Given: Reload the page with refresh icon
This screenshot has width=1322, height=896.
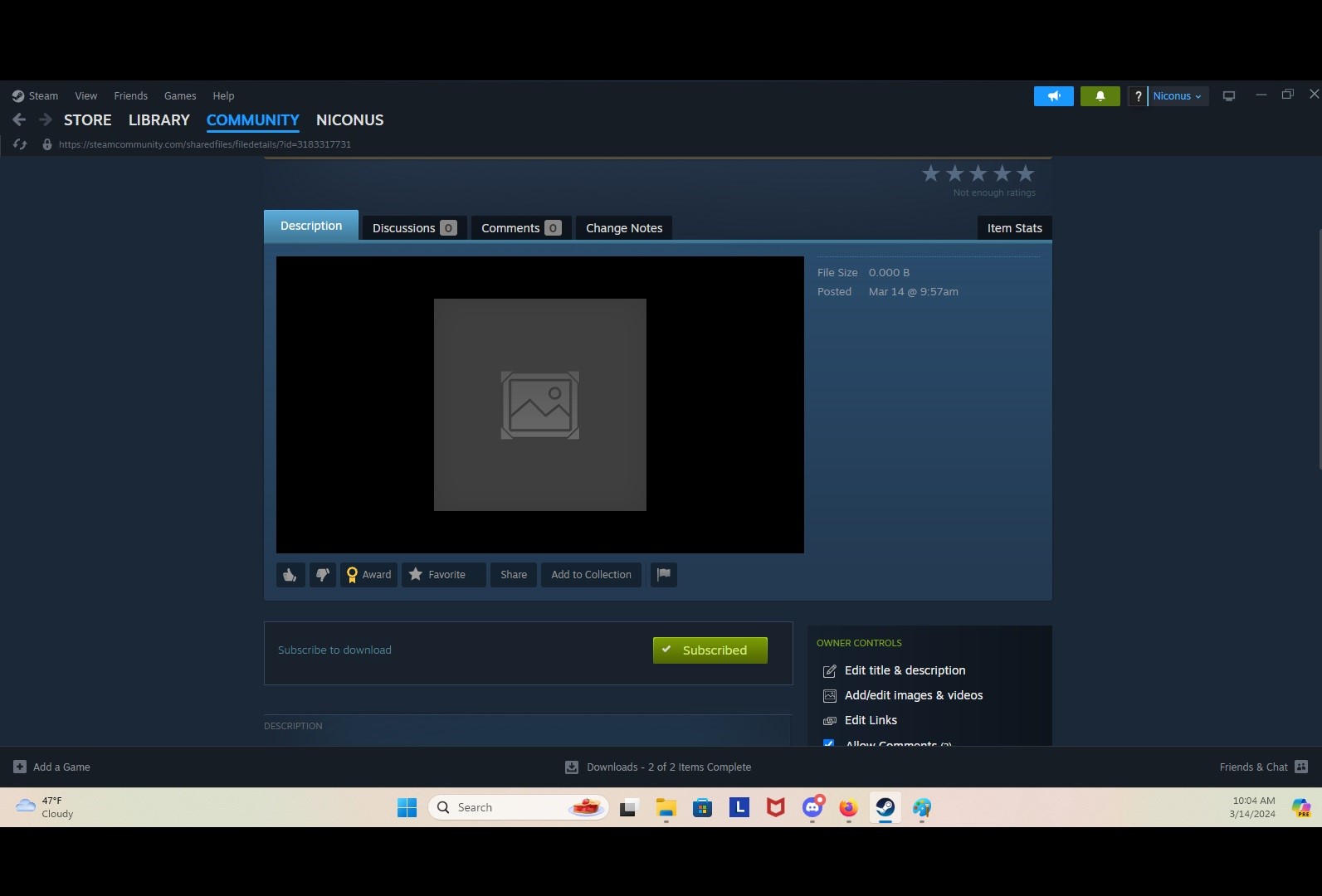Looking at the screenshot, I should (x=21, y=144).
